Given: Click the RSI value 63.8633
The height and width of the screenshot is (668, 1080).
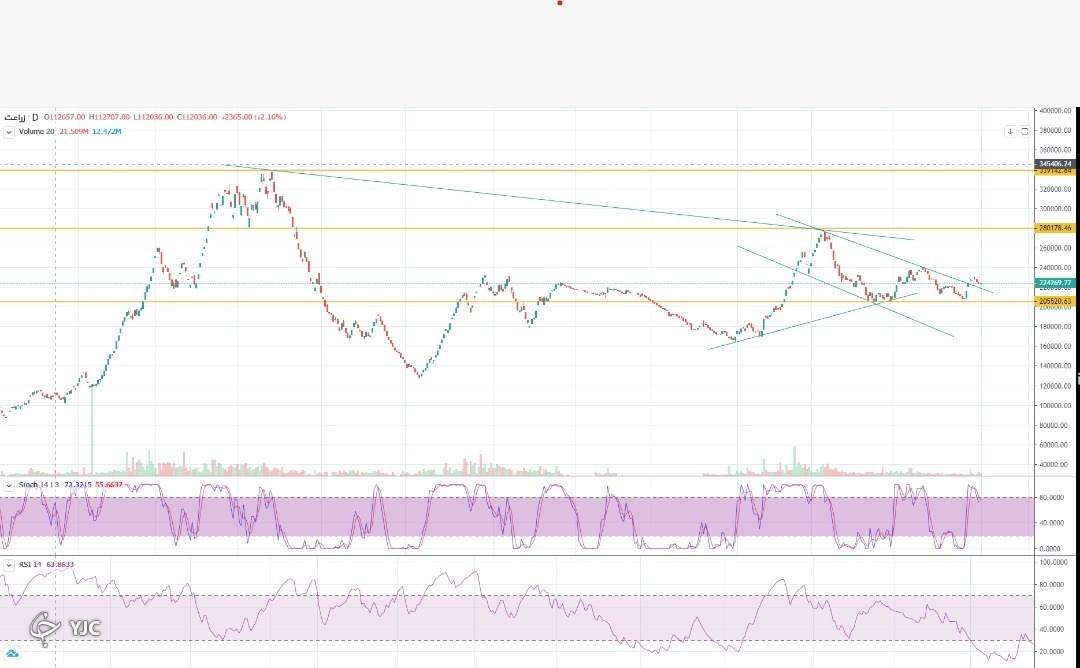Looking at the screenshot, I should [60, 565].
